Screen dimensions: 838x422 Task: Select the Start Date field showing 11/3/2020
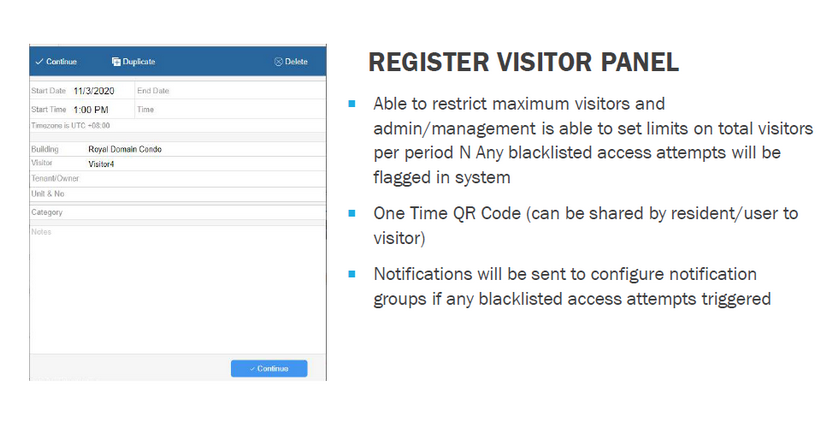click(x=96, y=91)
